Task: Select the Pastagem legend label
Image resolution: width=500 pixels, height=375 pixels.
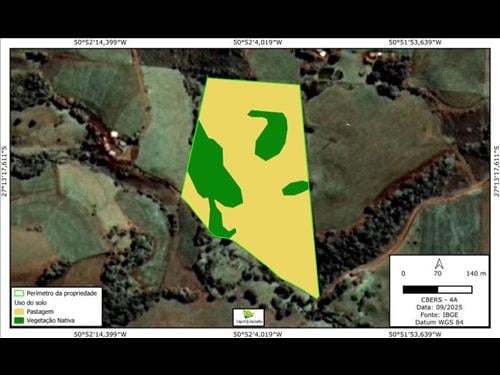Action: [40, 312]
